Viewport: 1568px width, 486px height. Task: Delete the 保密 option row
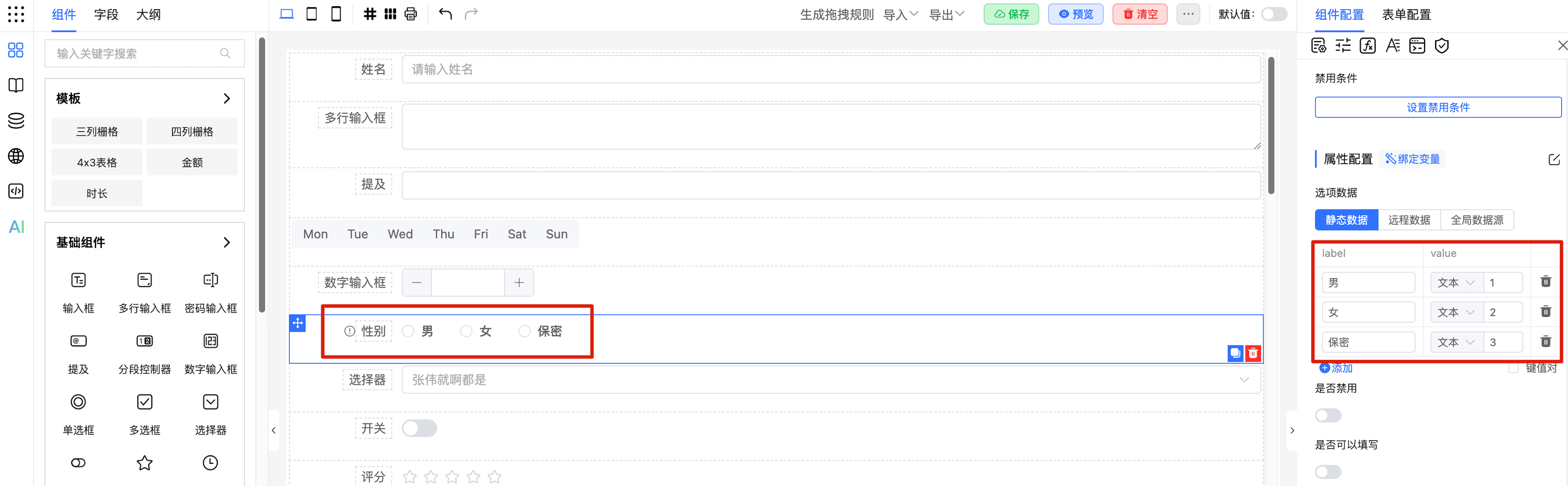[x=1545, y=342]
